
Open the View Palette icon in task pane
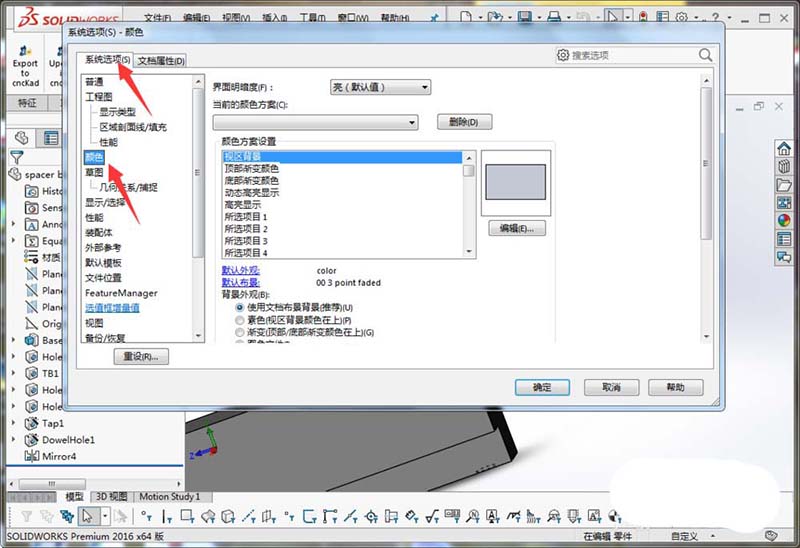click(x=784, y=203)
